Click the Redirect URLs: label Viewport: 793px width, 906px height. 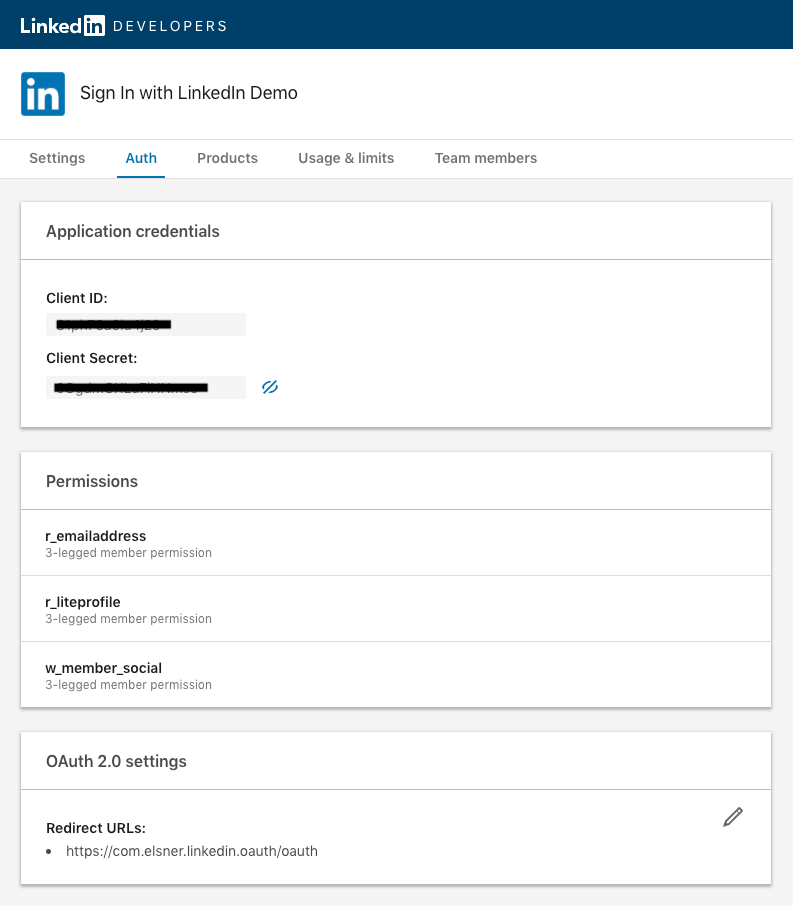pos(96,828)
